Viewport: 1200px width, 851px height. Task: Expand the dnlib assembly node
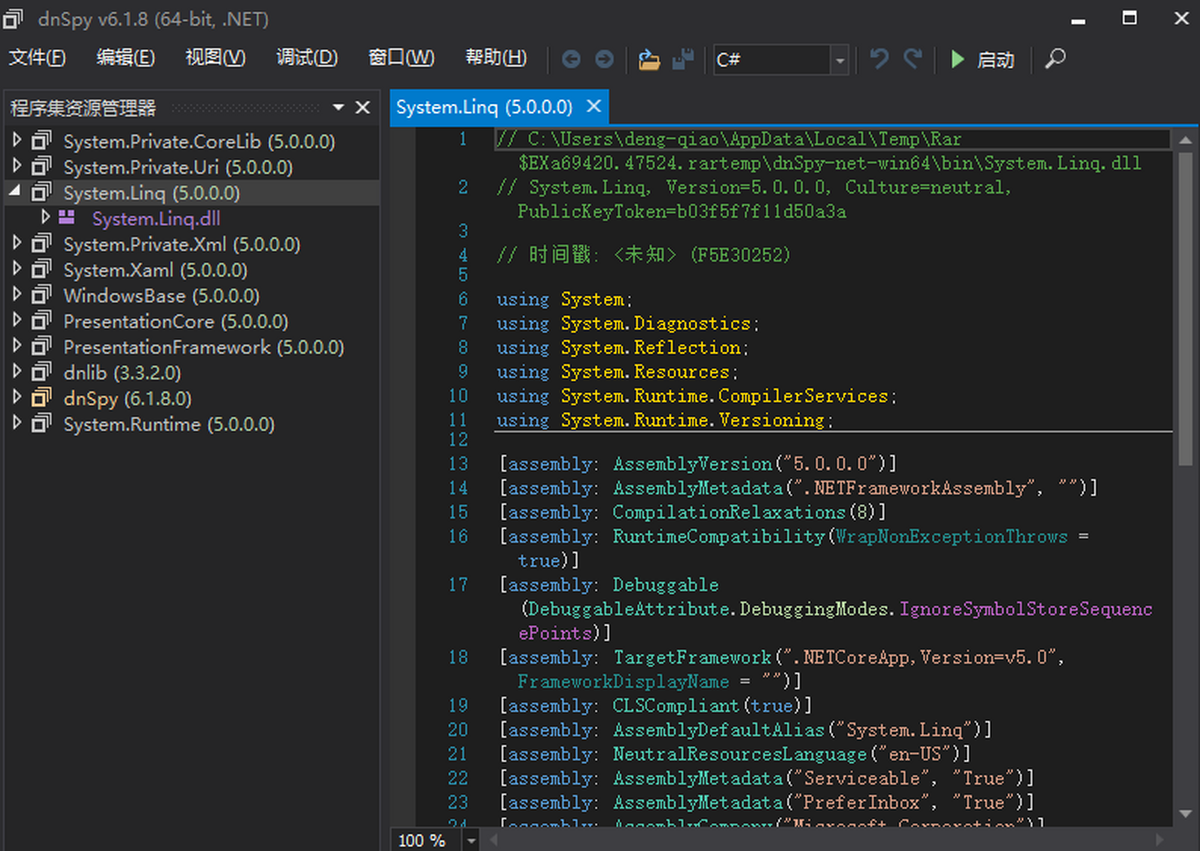coord(17,372)
